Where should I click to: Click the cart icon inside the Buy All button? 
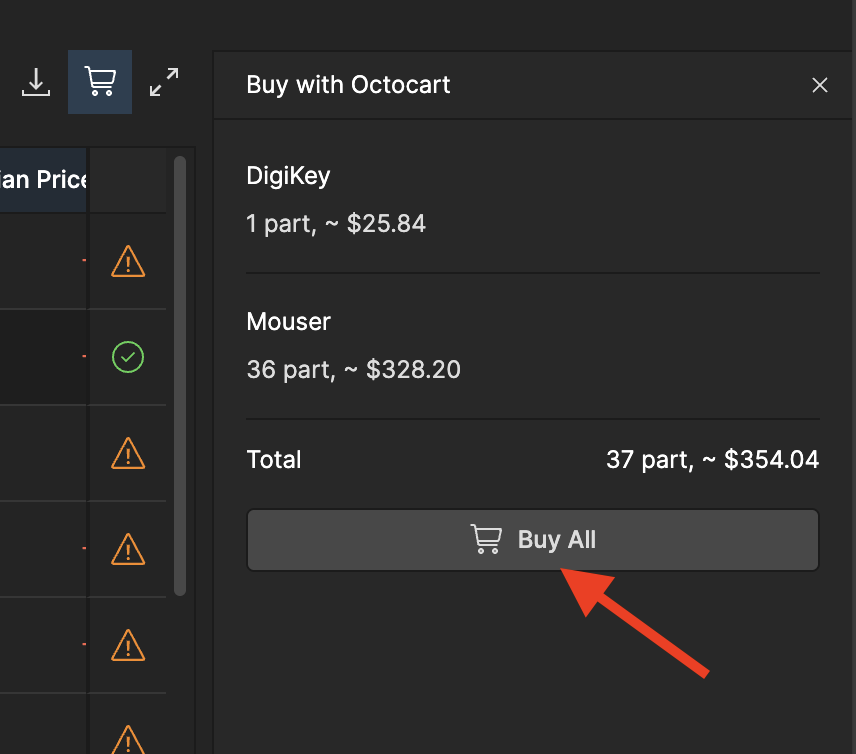tap(486, 539)
